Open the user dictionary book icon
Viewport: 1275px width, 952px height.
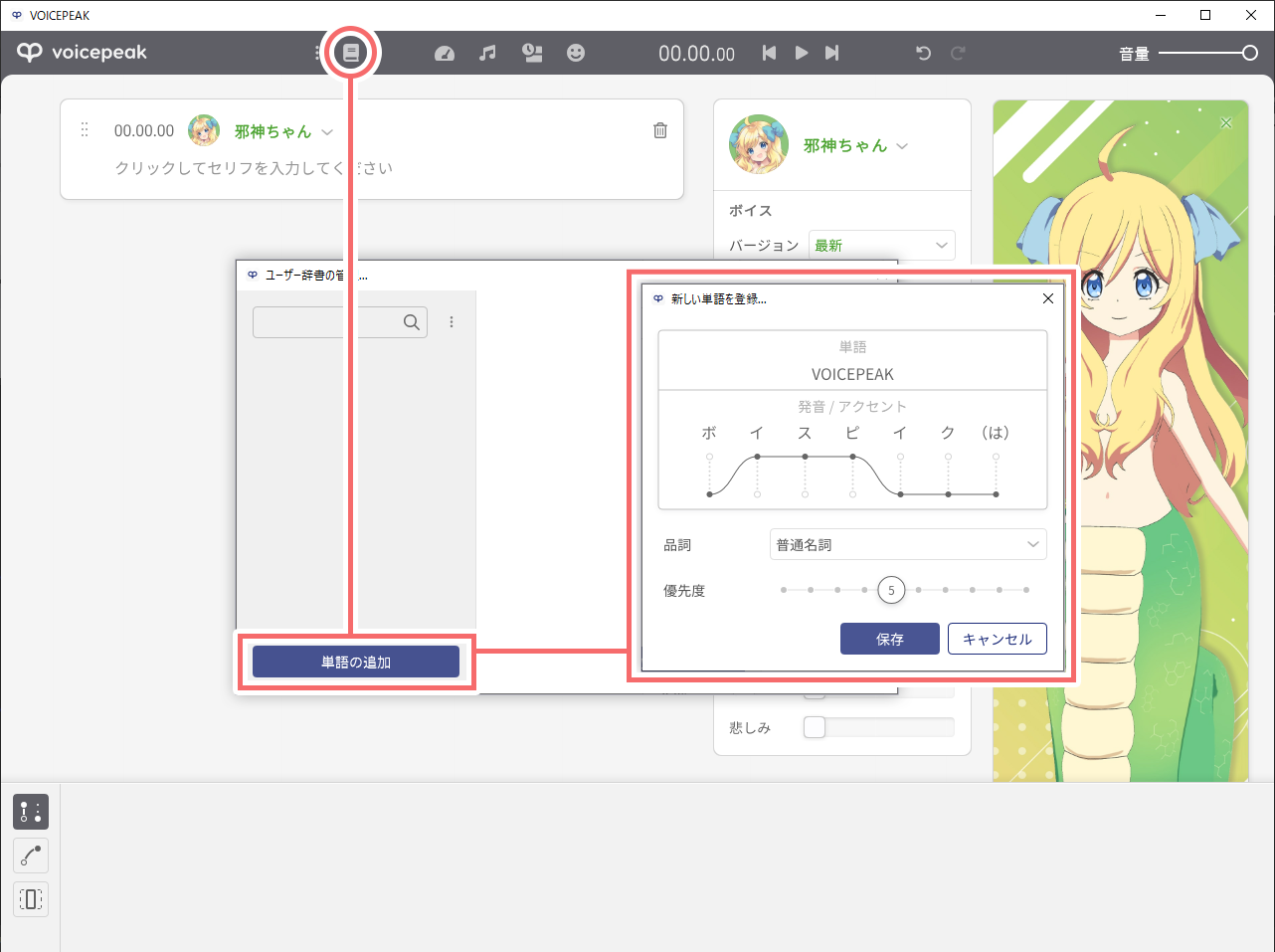click(351, 53)
